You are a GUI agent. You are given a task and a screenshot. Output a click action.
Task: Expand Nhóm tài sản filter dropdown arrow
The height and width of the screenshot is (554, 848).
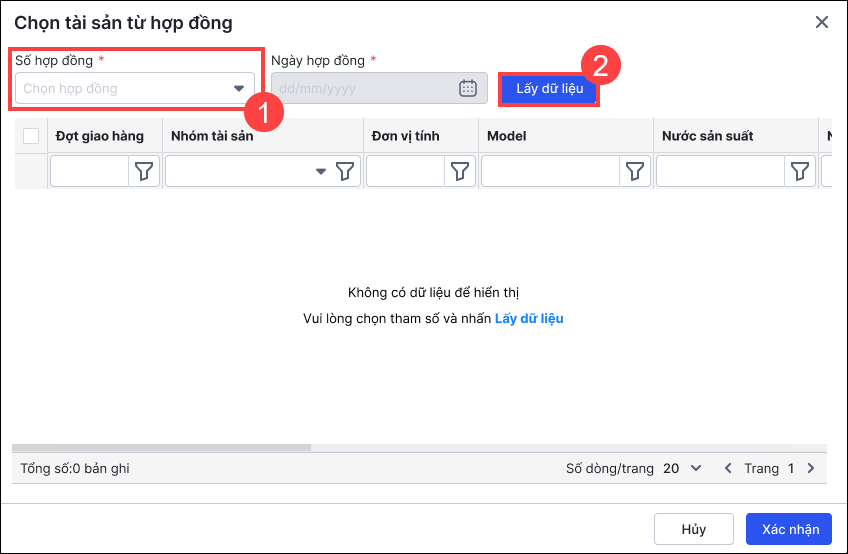[321, 172]
